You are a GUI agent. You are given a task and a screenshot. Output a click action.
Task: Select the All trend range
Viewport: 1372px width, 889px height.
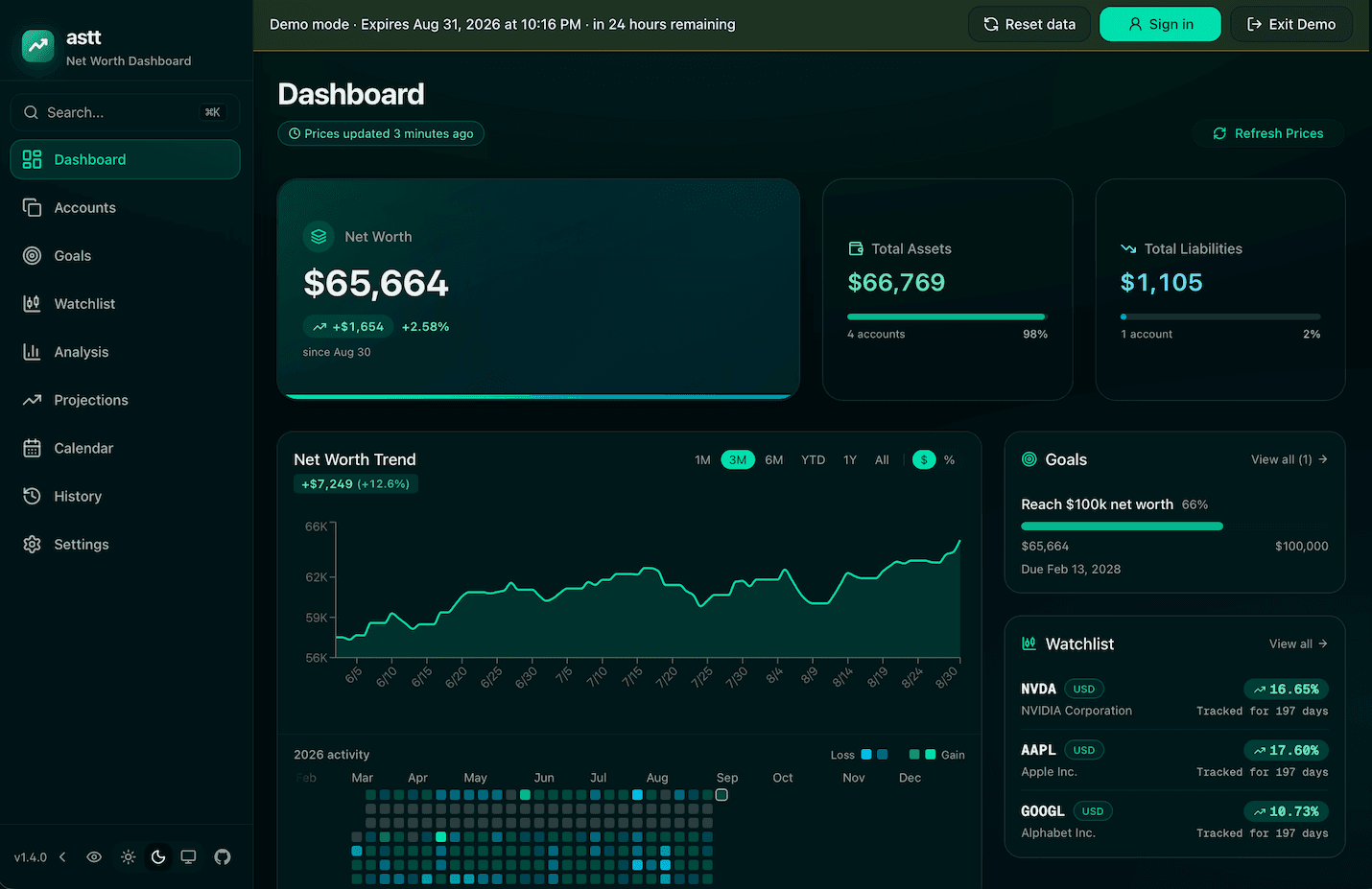[x=882, y=460]
